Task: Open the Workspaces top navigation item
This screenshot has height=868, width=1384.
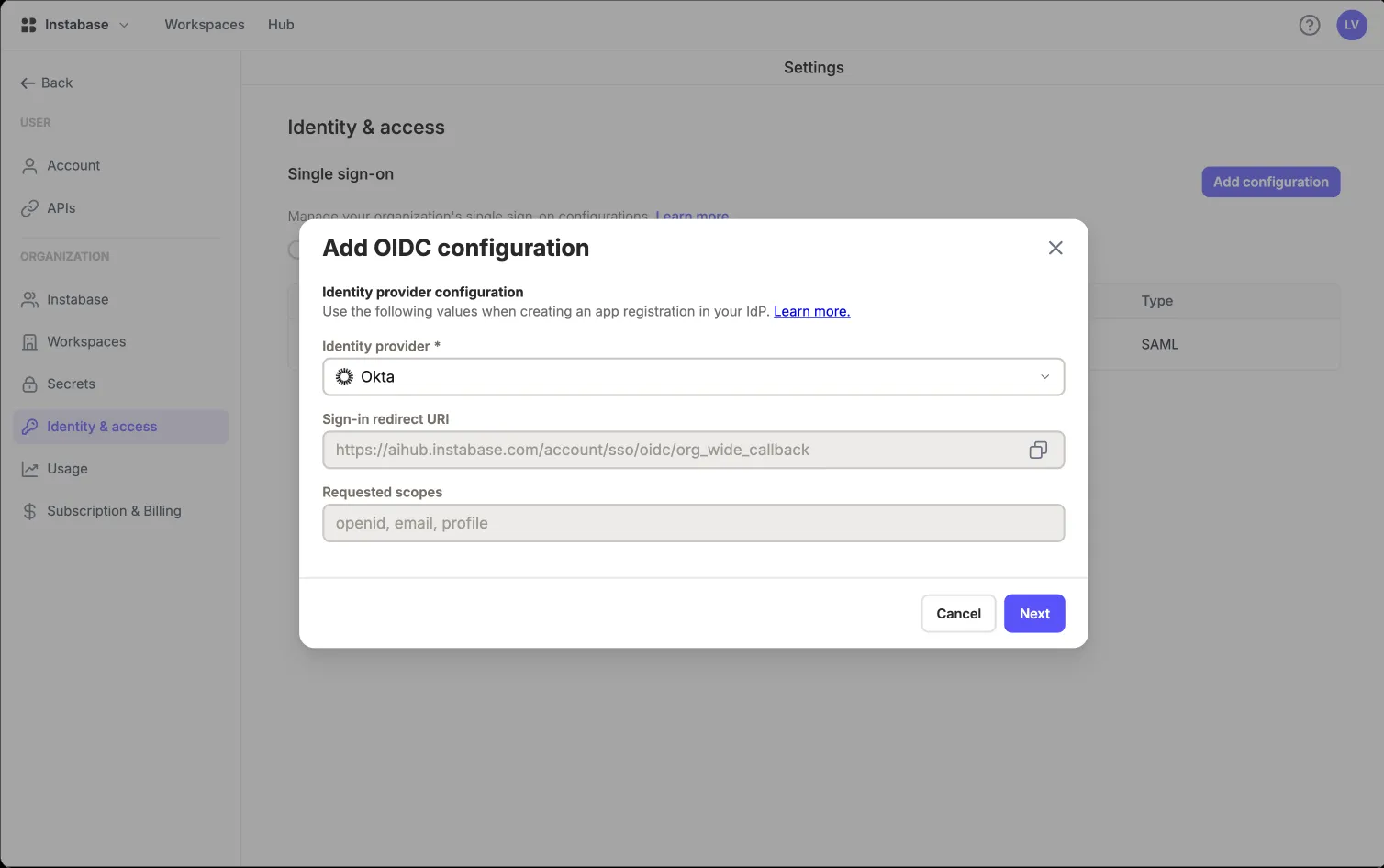Action: coord(205,25)
